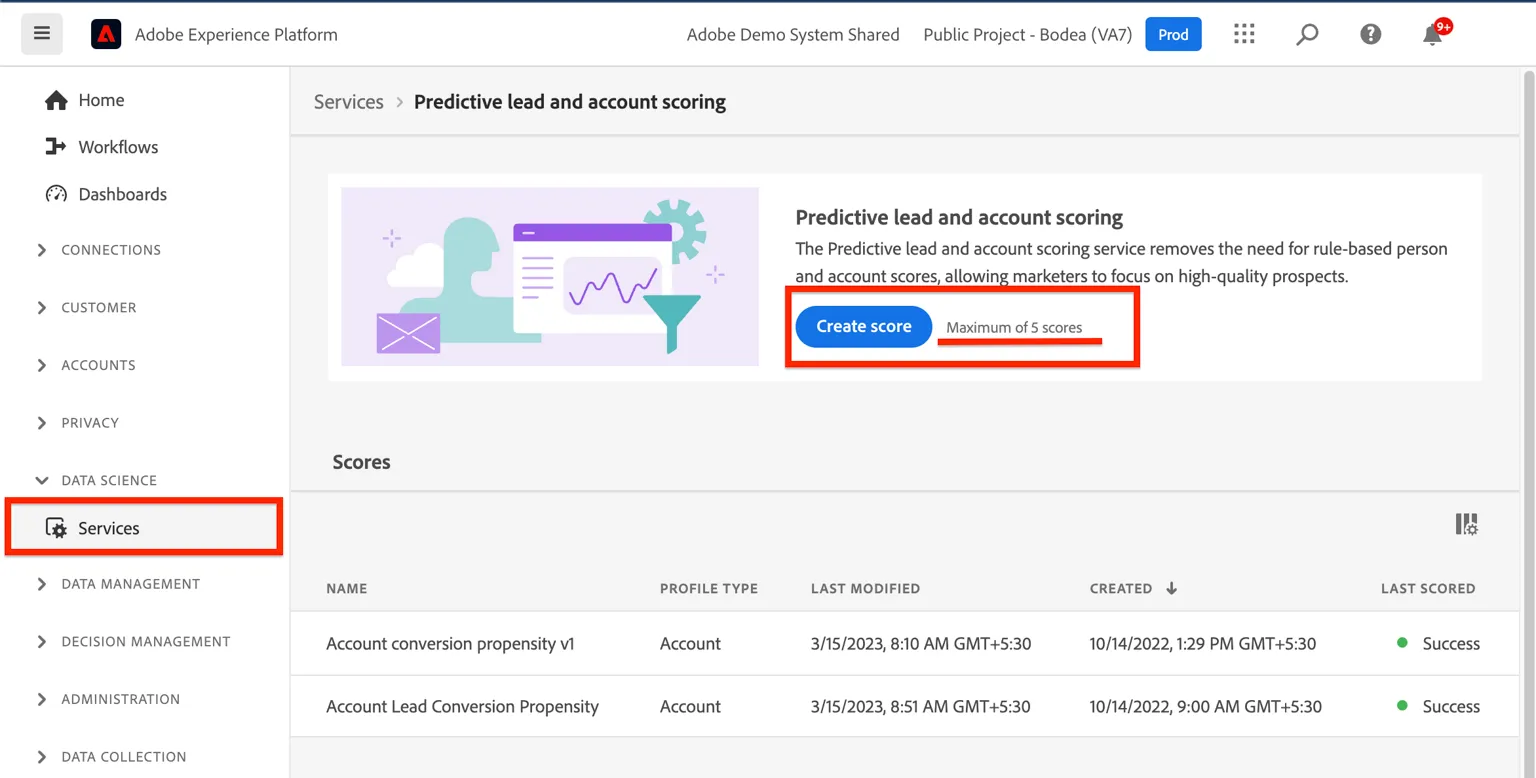Click the Adobe Demo System Shared organization name
Screen dimensions: 1536x778
coord(793,35)
